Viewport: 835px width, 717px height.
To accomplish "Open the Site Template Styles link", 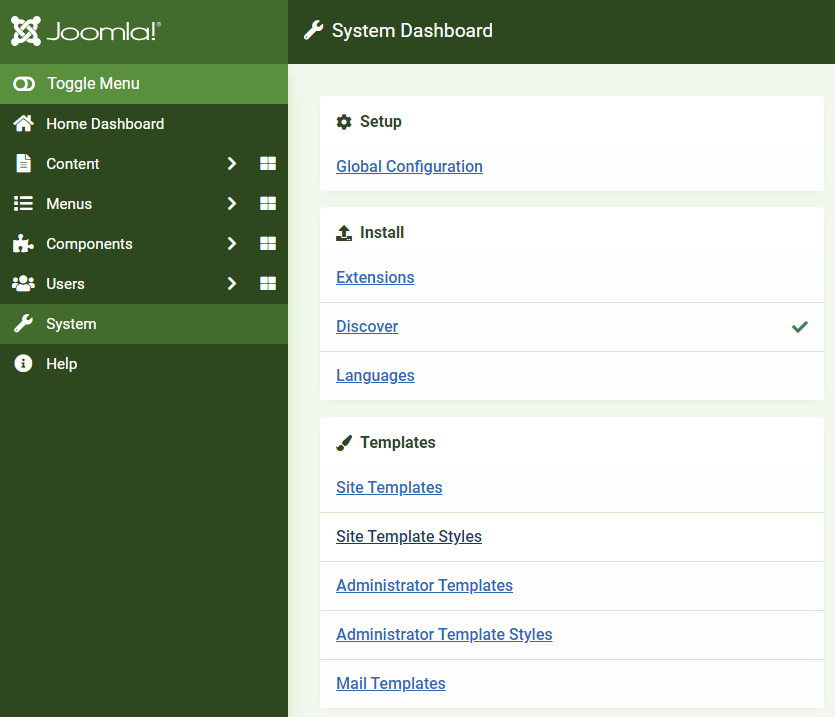I will 409,536.
